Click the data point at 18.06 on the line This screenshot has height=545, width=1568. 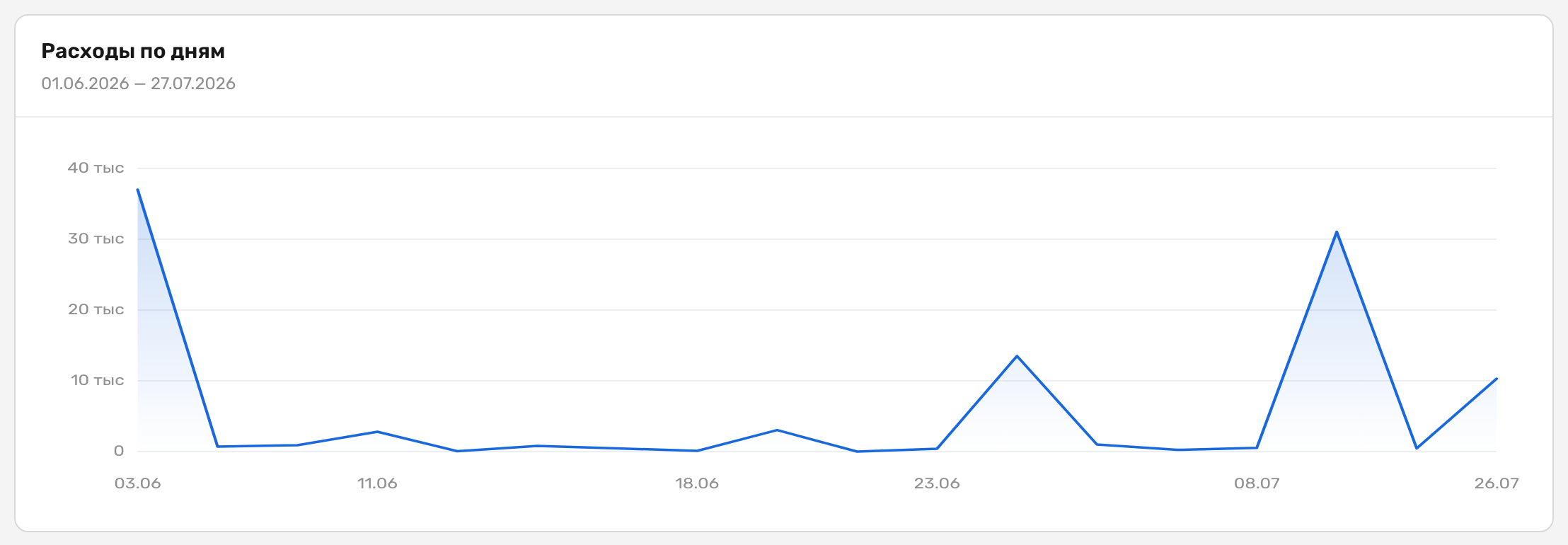click(x=697, y=451)
